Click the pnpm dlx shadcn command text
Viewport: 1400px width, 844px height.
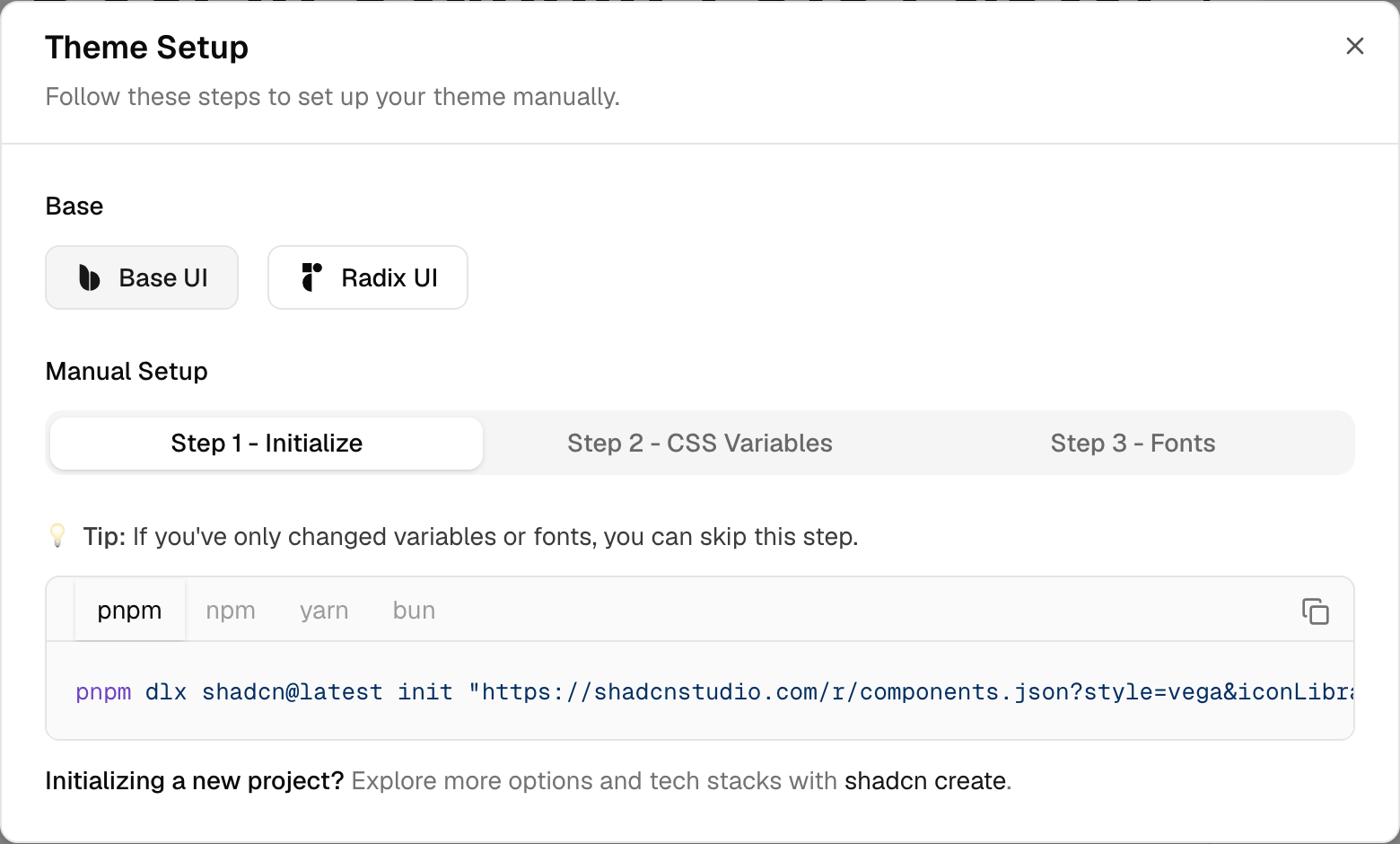(x=714, y=691)
